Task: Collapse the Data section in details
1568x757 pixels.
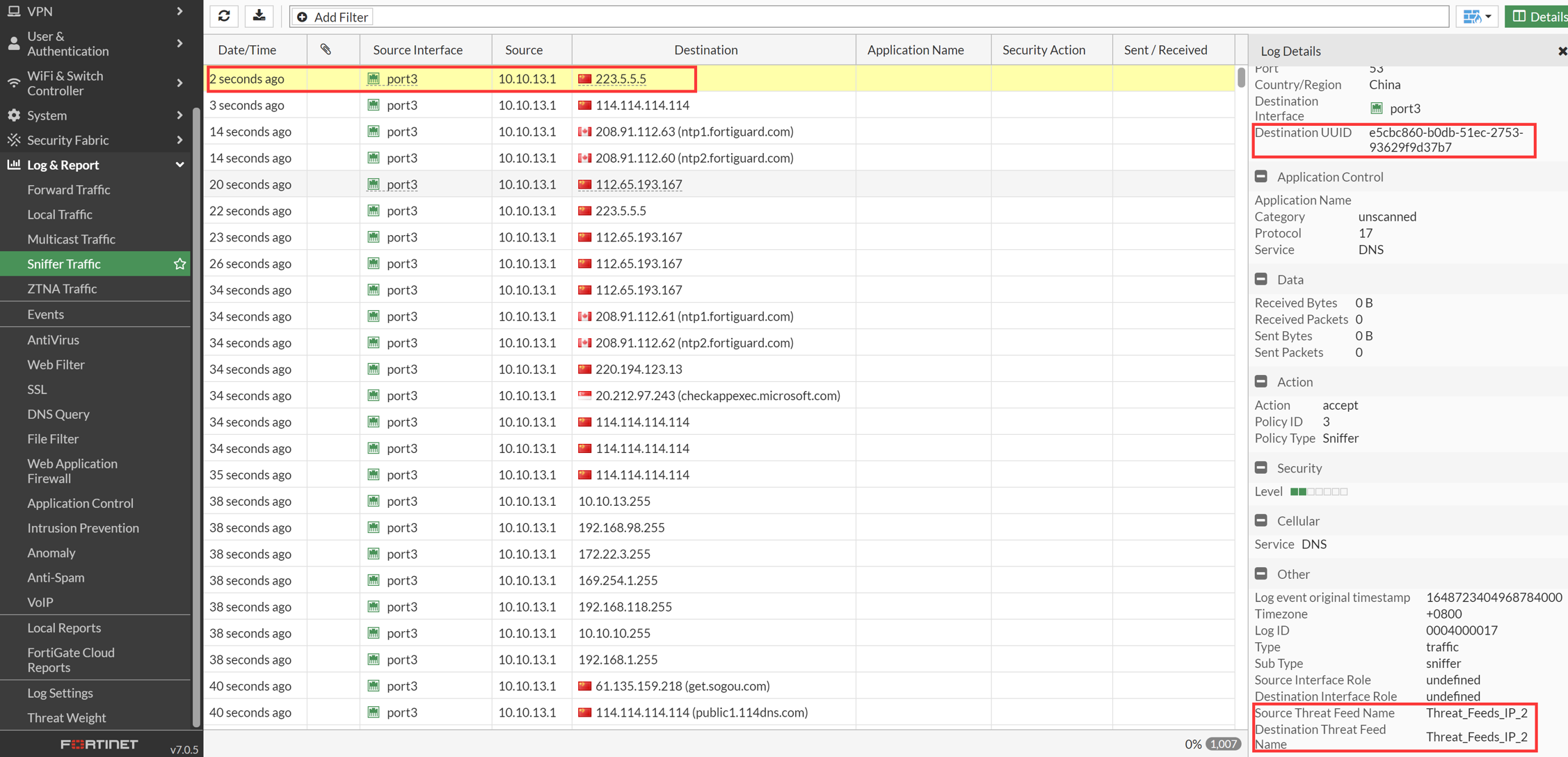Action: coord(1261,279)
